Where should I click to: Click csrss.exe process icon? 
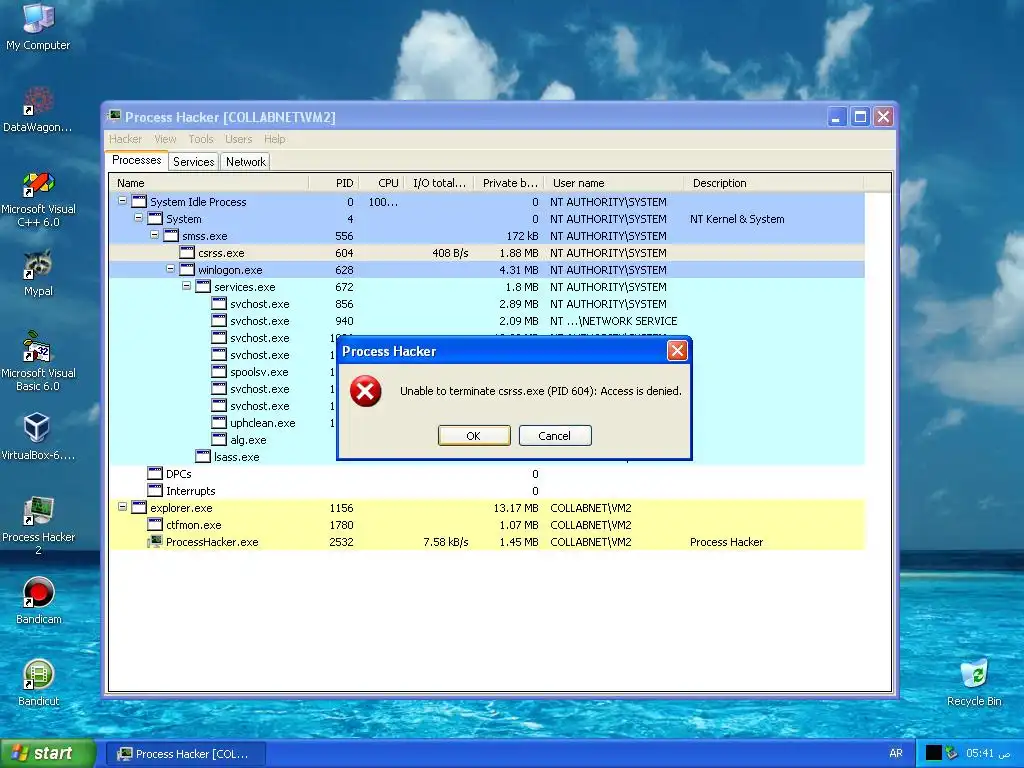coord(187,253)
